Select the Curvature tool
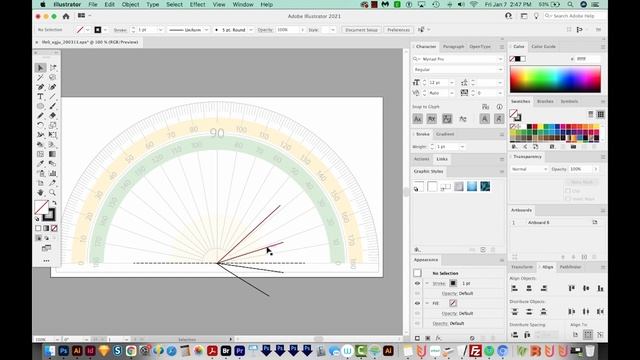This screenshot has width=640, height=360. [x=53, y=87]
